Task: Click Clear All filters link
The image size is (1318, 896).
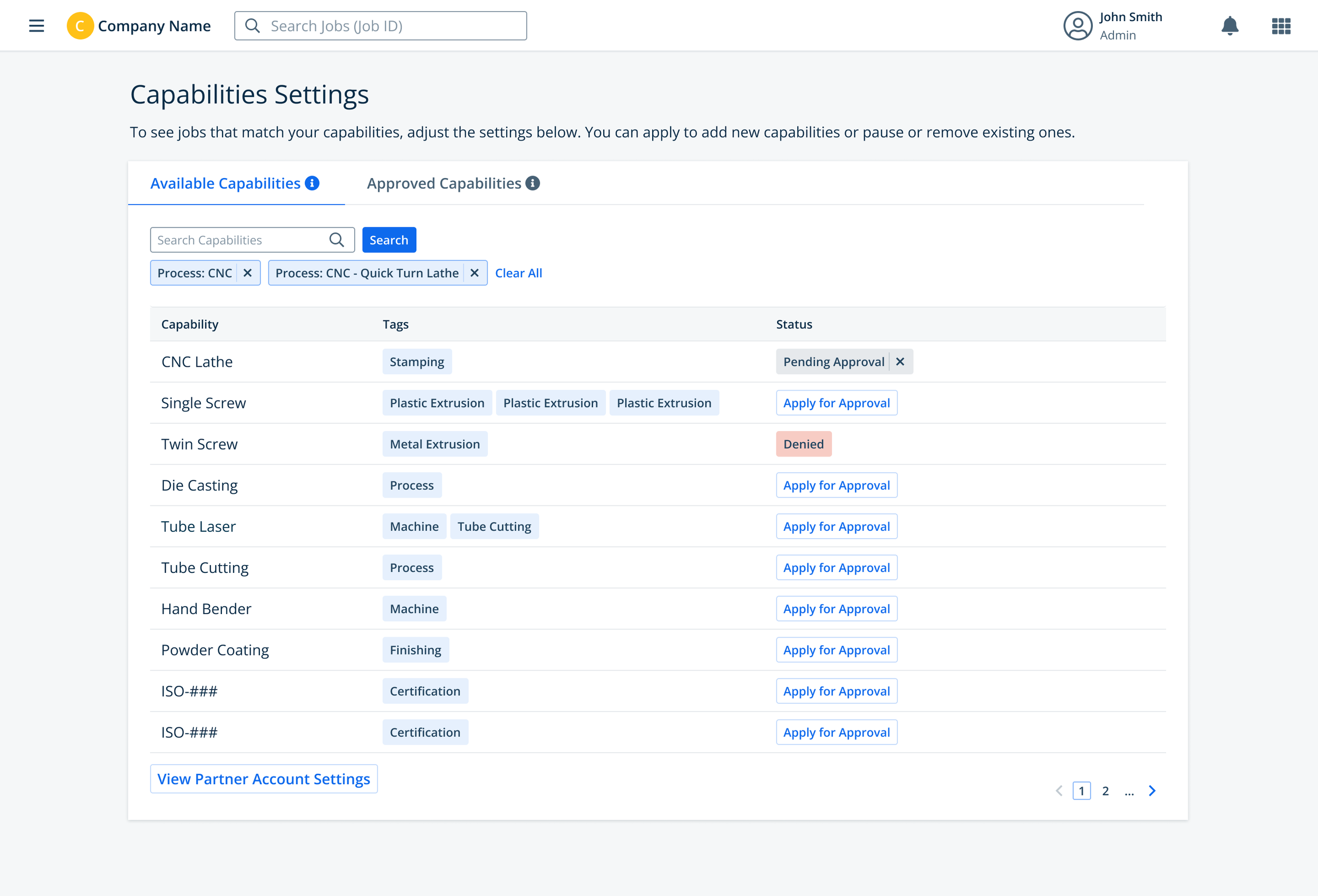Action: coord(518,273)
